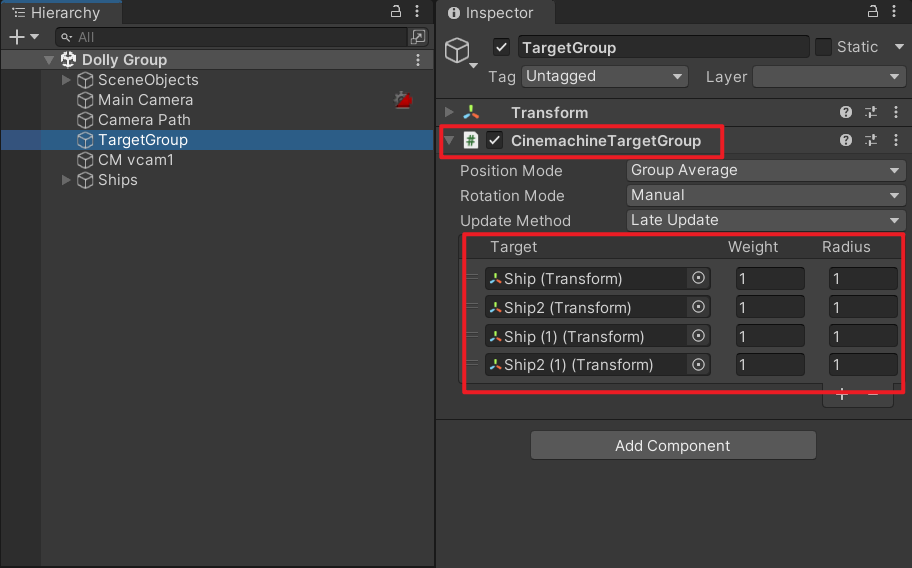Open object picker for Ship (Transform)

[699, 278]
